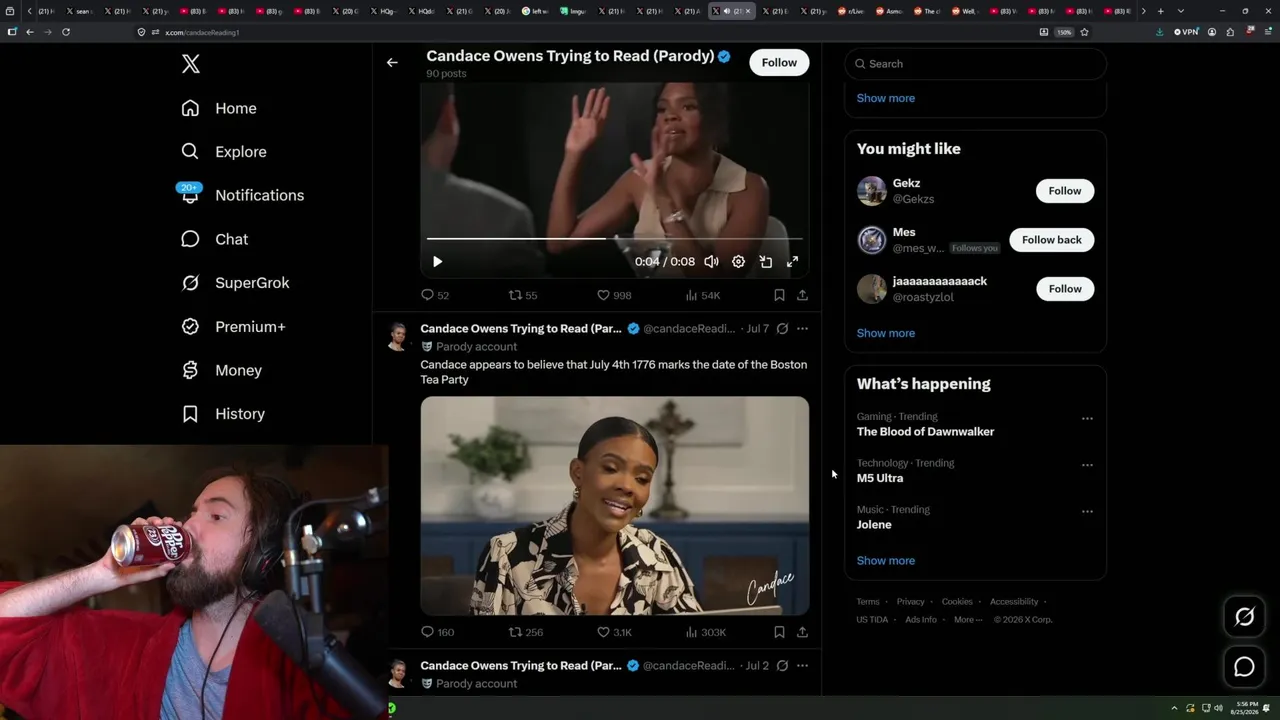Bookmark the Boston Tea Party post
The width and height of the screenshot is (1280, 720).
click(x=779, y=632)
